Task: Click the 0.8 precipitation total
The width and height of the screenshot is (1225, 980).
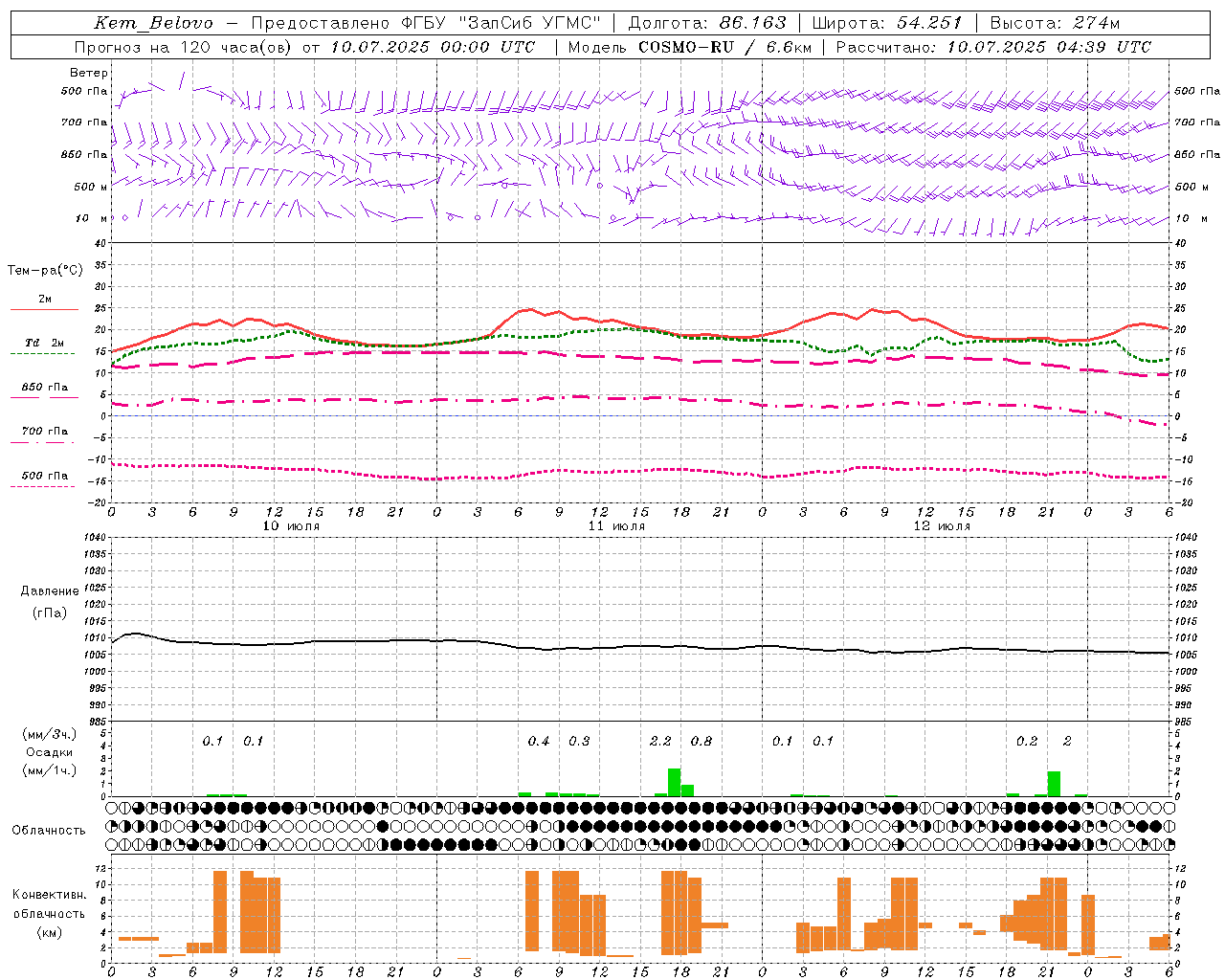Action: pyautogui.click(x=702, y=741)
